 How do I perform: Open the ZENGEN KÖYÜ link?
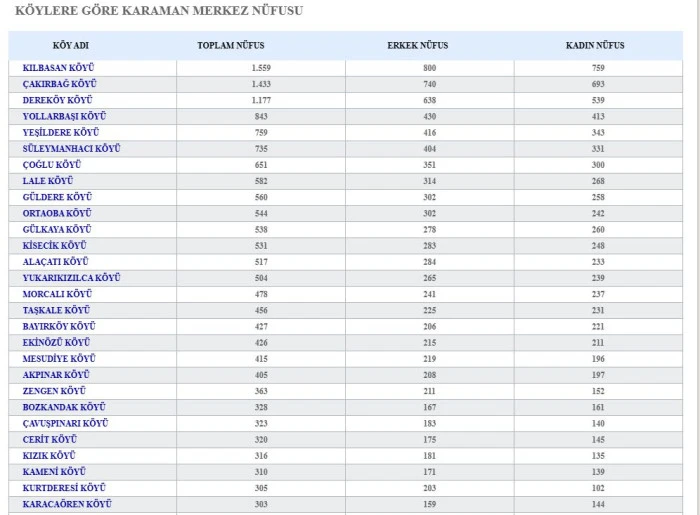(54, 390)
